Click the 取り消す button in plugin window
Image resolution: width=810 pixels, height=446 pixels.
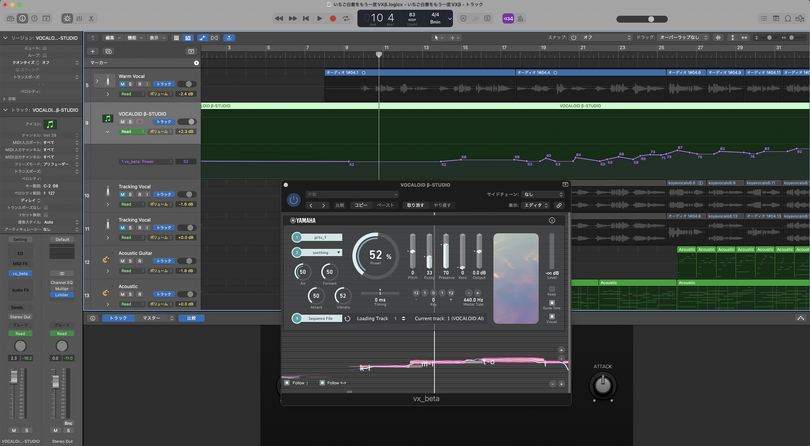click(415, 205)
